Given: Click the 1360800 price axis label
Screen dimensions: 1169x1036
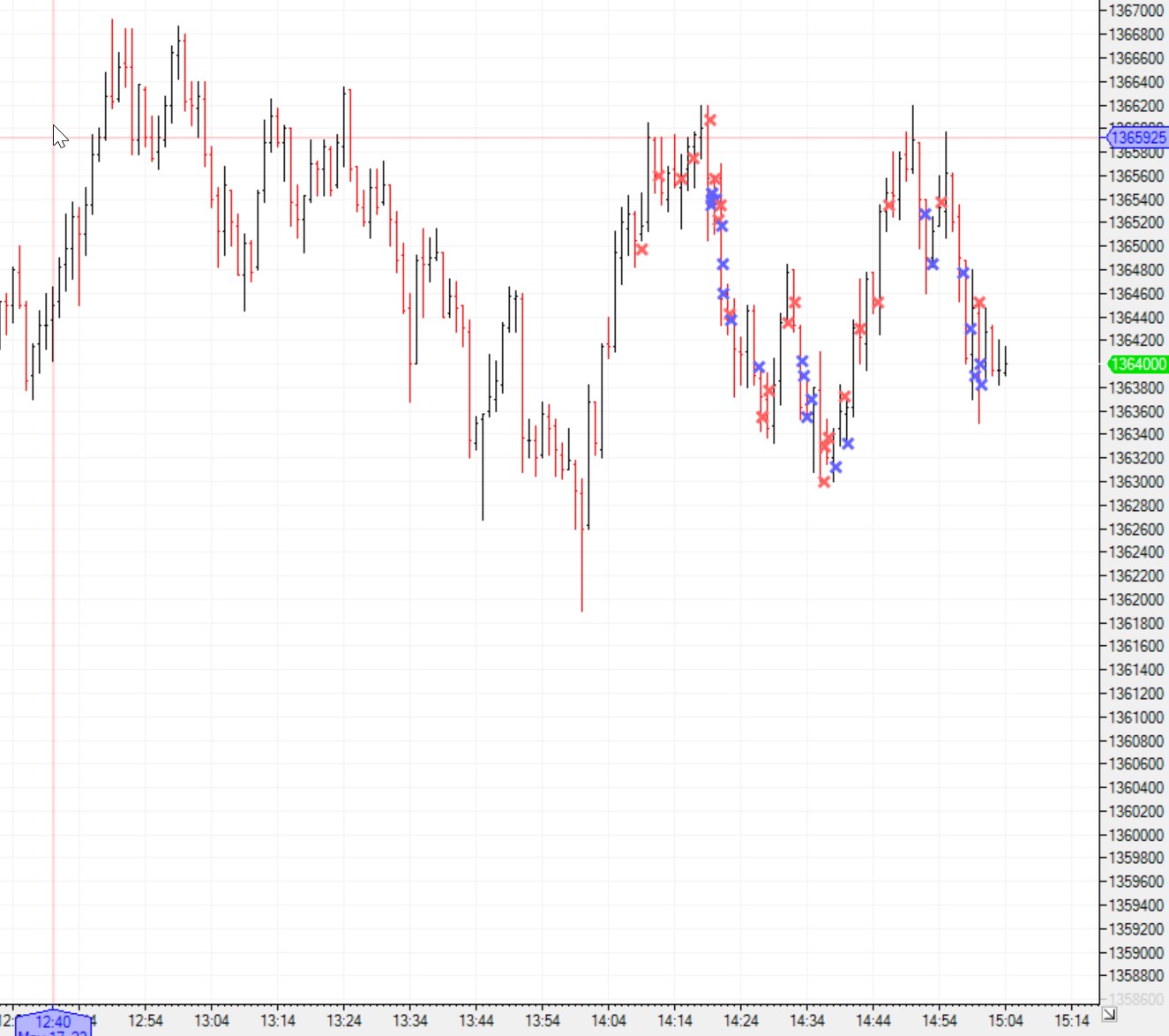Looking at the screenshot, I should click(1136, 741).
